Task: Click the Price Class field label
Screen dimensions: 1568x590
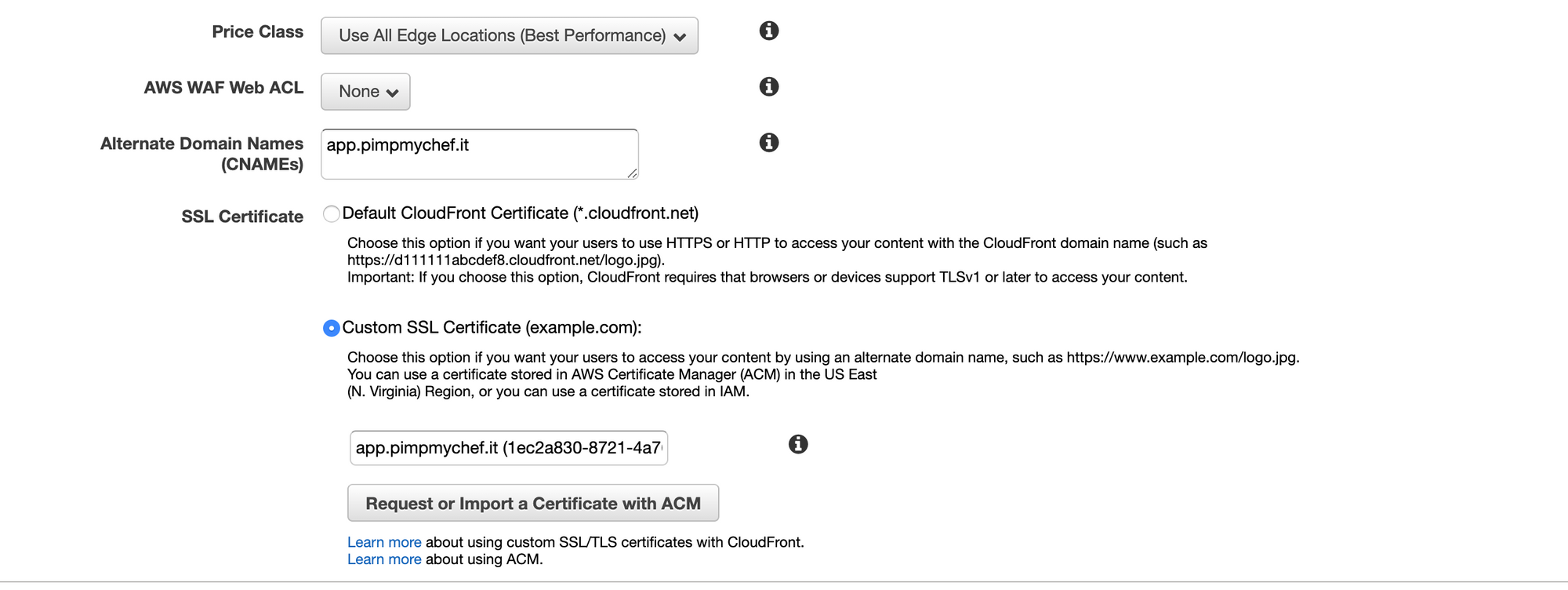Action: coord(257,32)
